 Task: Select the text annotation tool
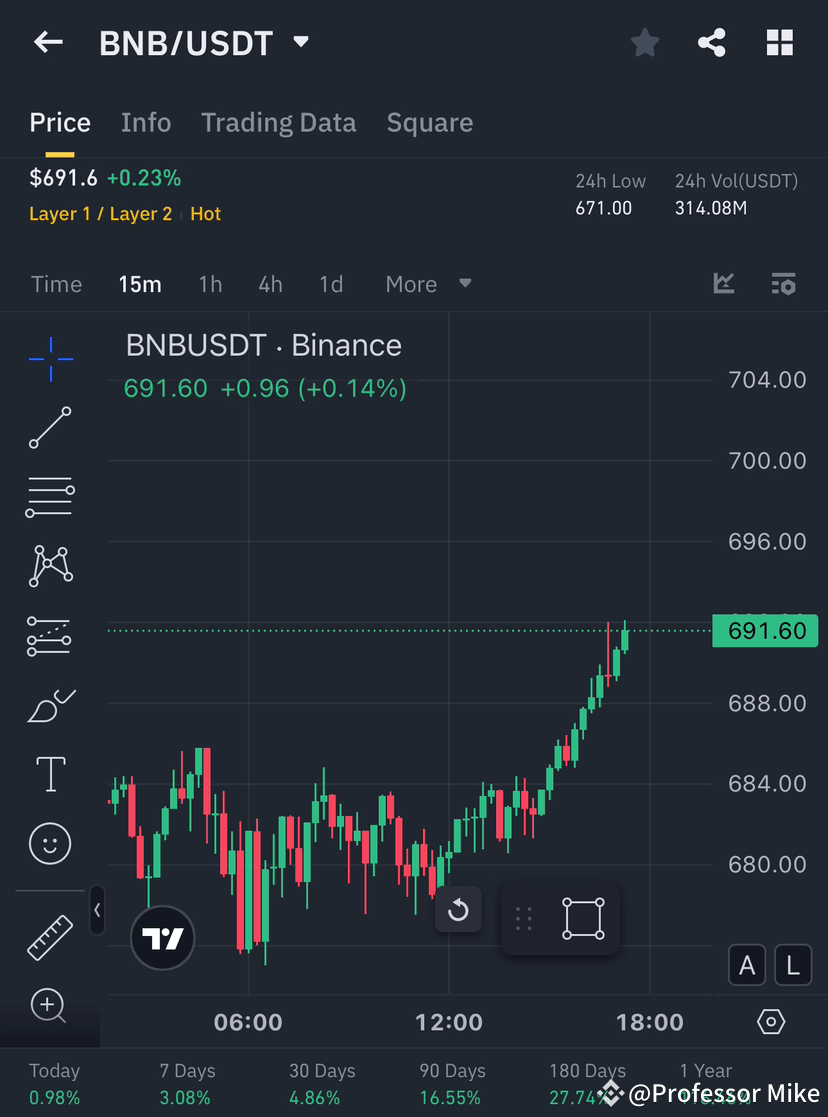click(50, 774)
